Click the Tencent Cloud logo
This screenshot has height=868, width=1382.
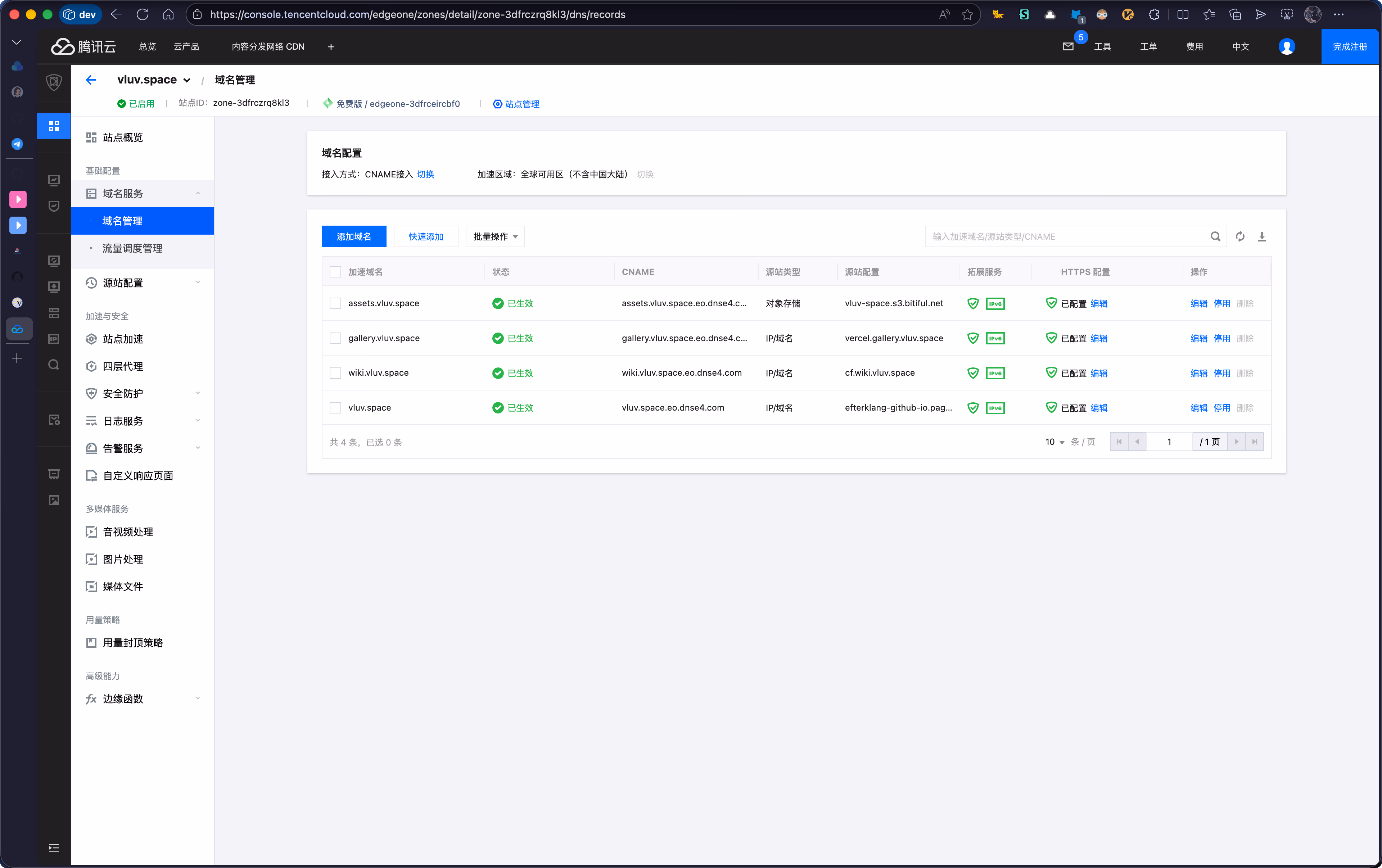click(x=84, y=46)
